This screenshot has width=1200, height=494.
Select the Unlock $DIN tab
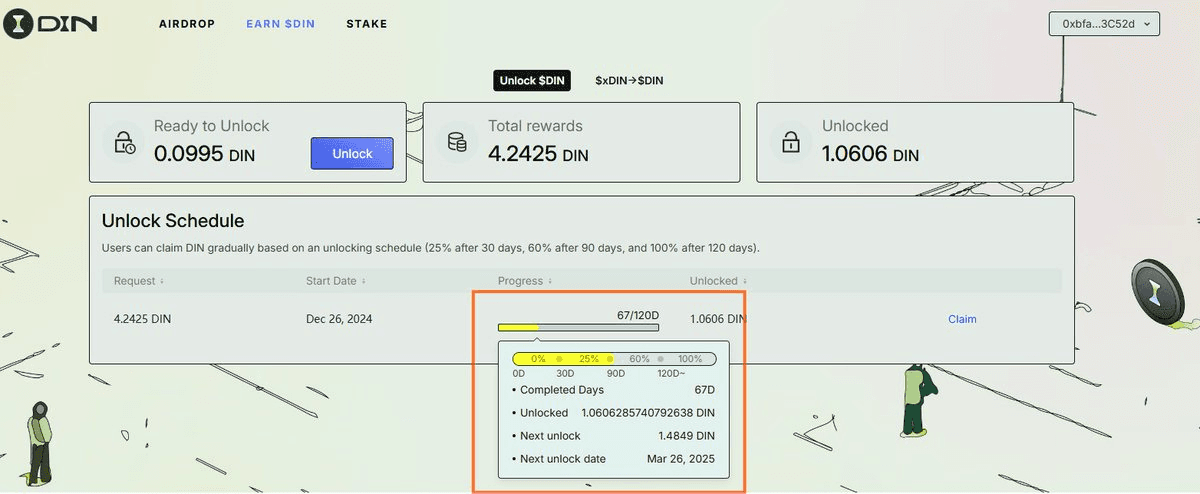click(532, 80)
